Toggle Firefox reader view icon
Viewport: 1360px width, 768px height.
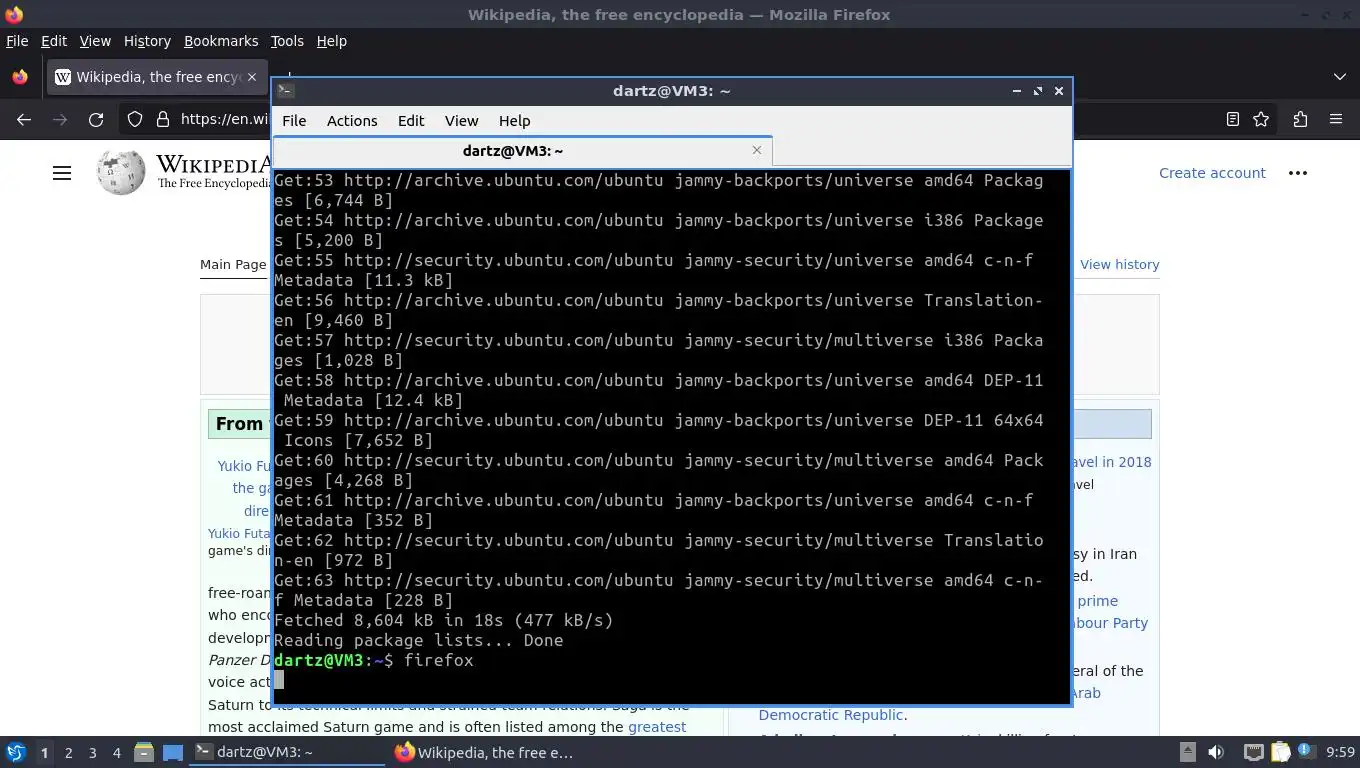point(1233,119)
